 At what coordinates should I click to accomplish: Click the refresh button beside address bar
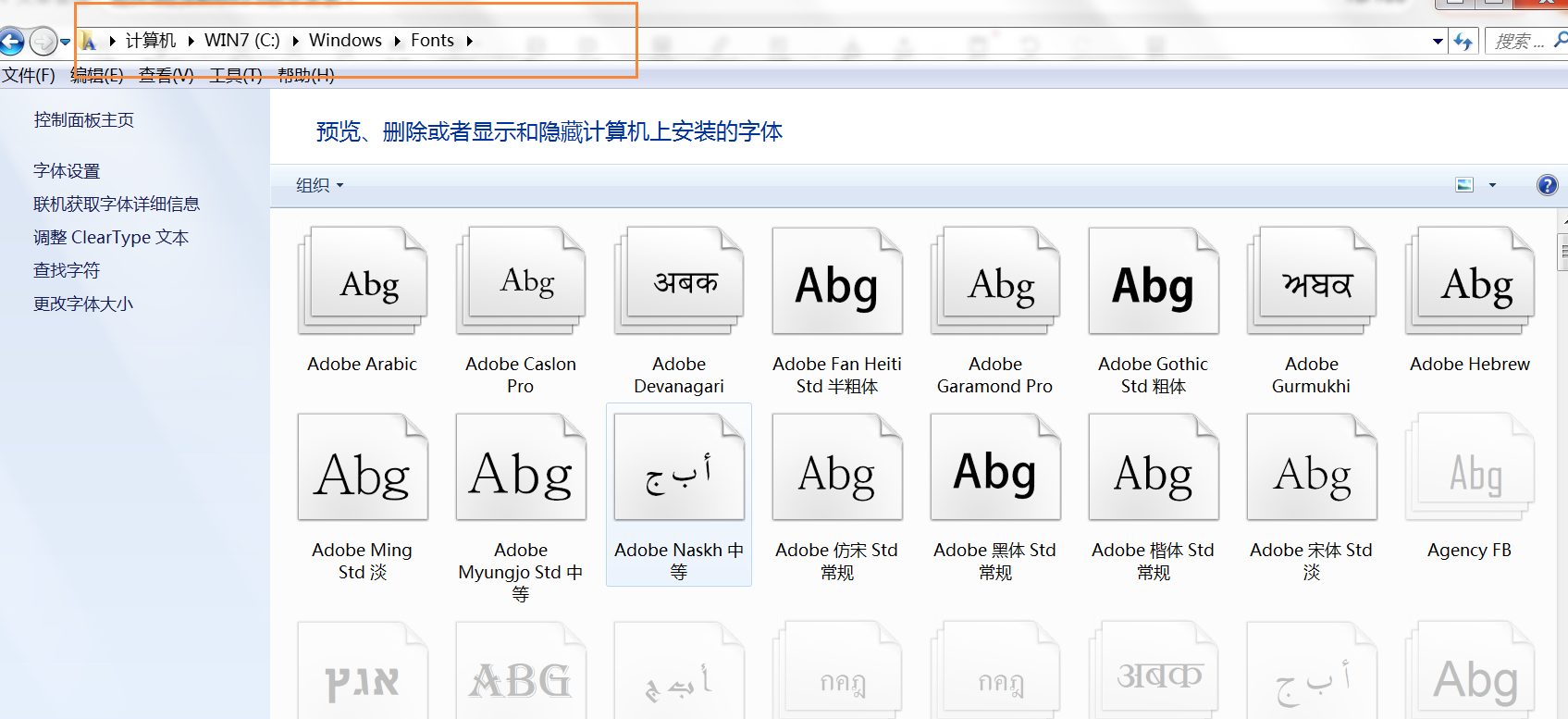tap(1463, 41)
